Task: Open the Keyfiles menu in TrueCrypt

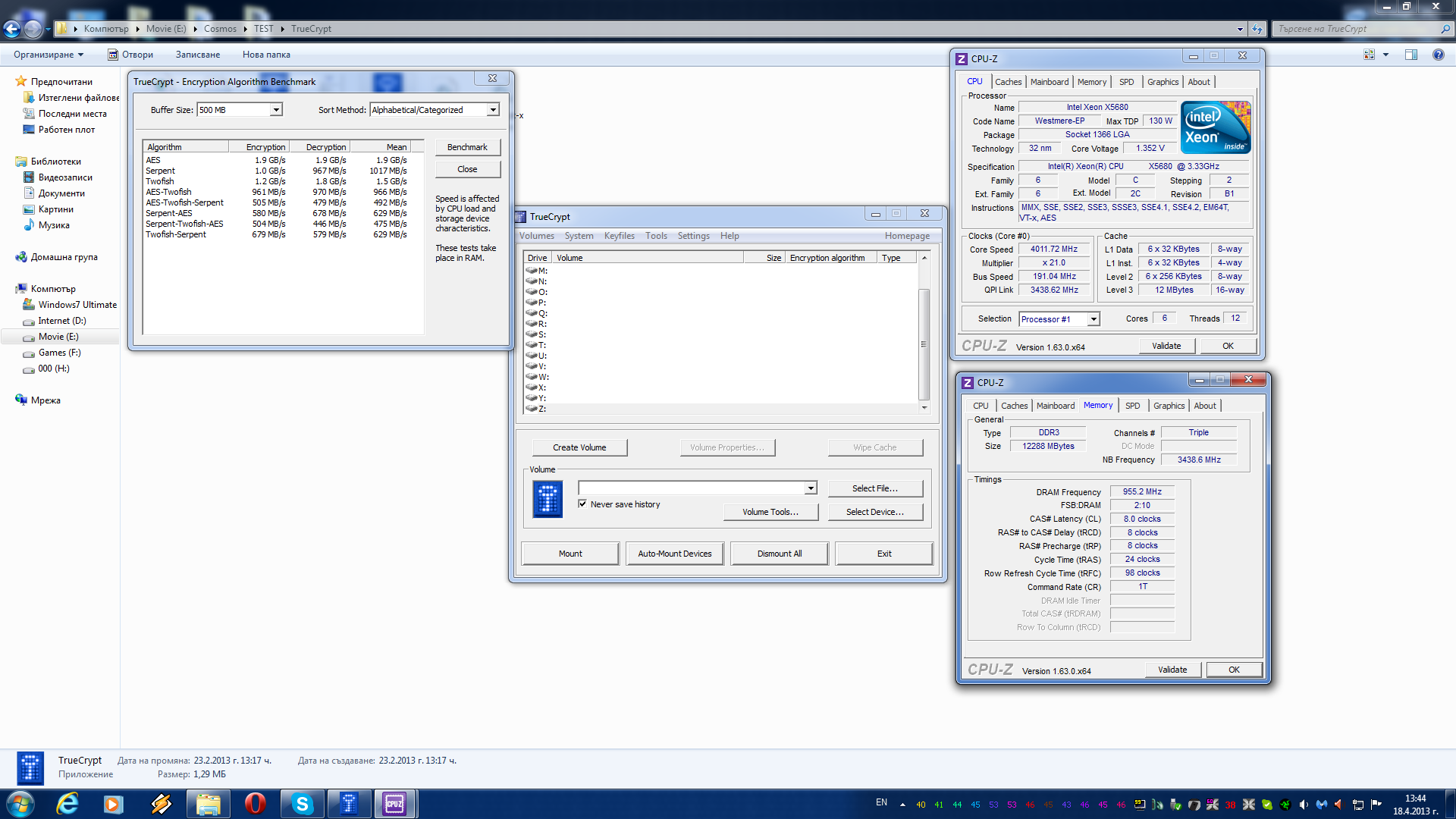Action: pos(619,236)
